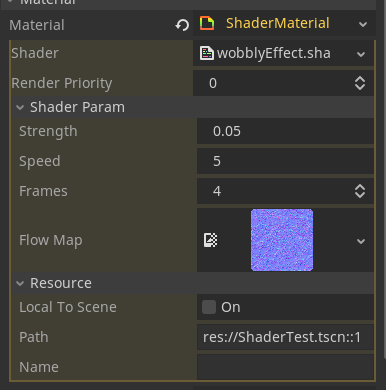Click the Frames value field showing 4
Viewport: 386px width, 390px height.
pyautogui.click(x=275, y=191)
